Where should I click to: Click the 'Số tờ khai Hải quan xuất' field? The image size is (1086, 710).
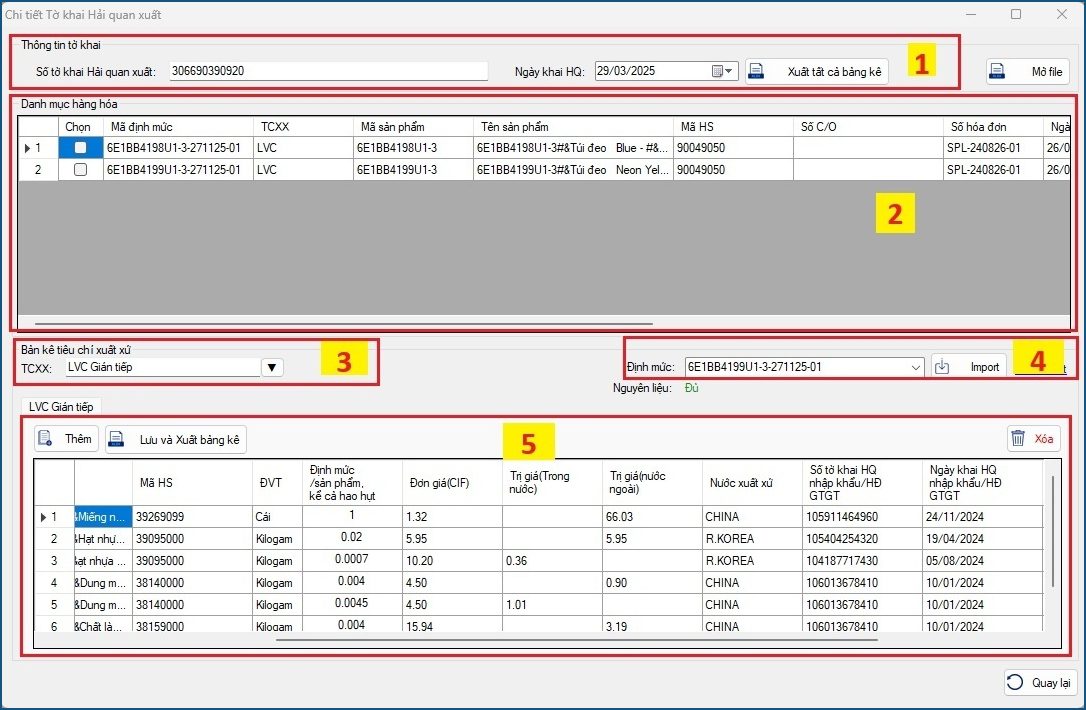pyautogui.click(x=328, y=72)
